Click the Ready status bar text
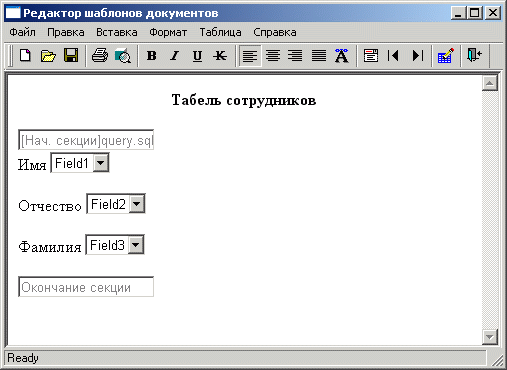The height and width of the screenshot is (370, 507). tap(23, 358)
